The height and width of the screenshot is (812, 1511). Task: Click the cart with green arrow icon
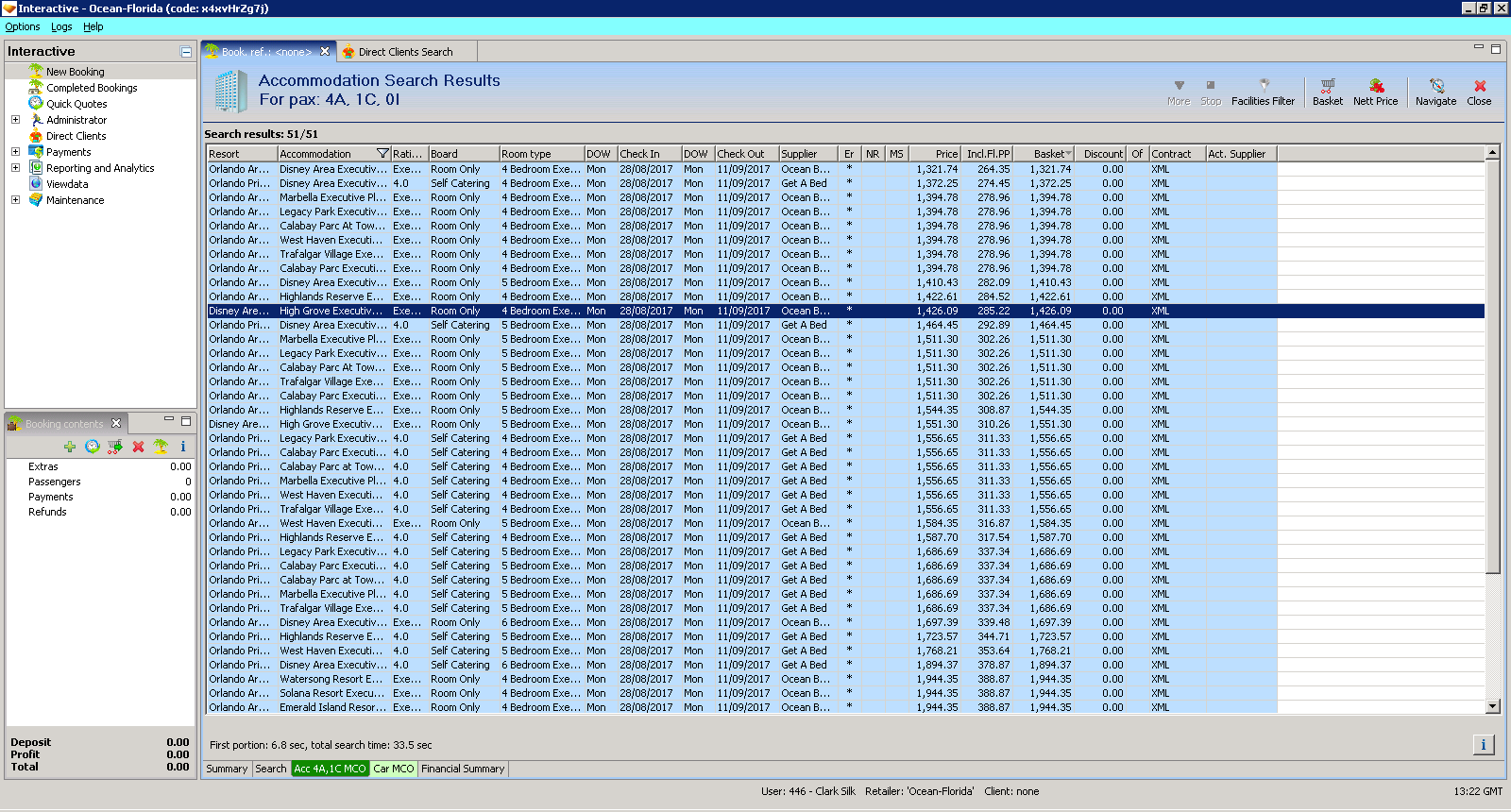point(115,447)
